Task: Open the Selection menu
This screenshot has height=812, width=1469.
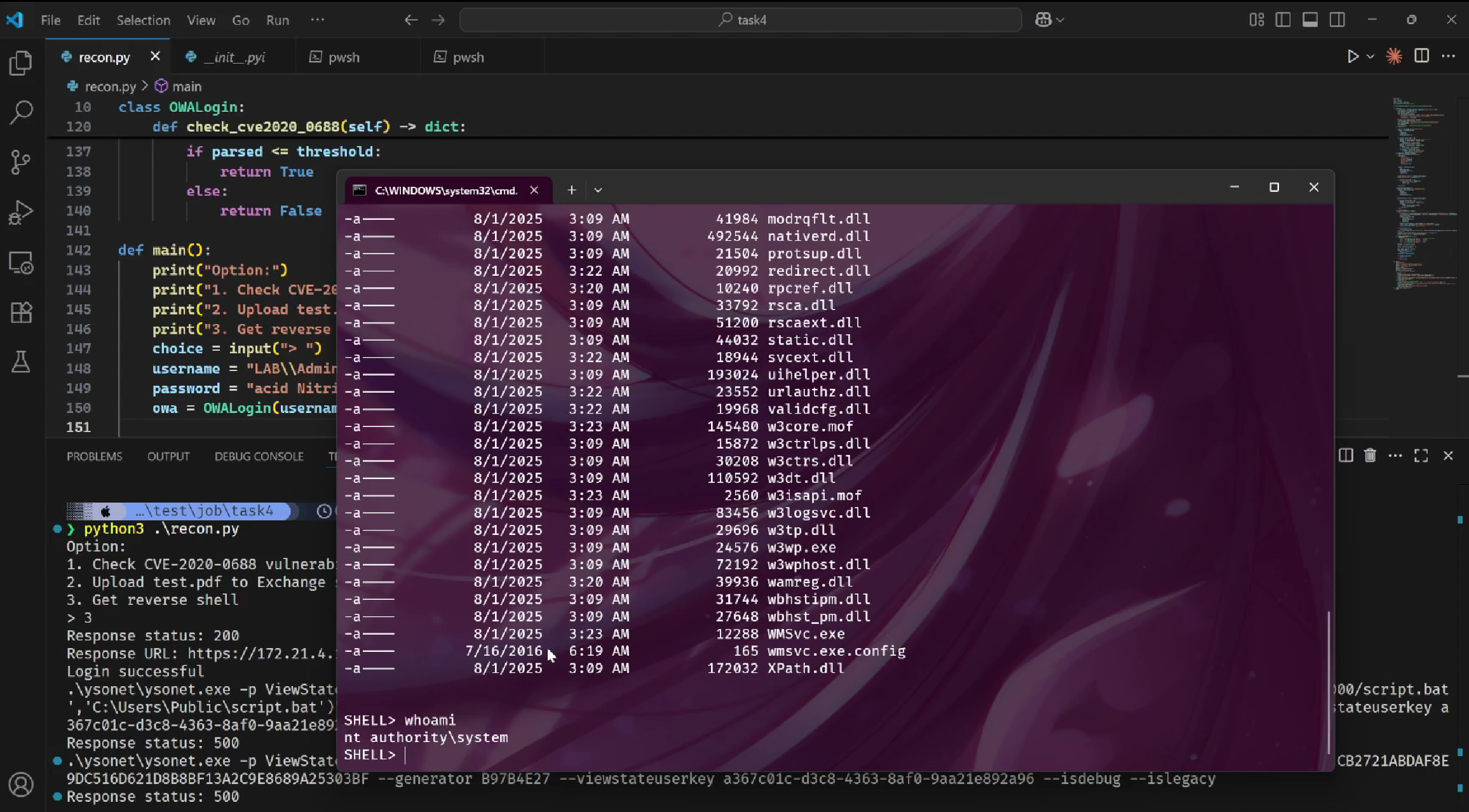Action: coord(143,20)
